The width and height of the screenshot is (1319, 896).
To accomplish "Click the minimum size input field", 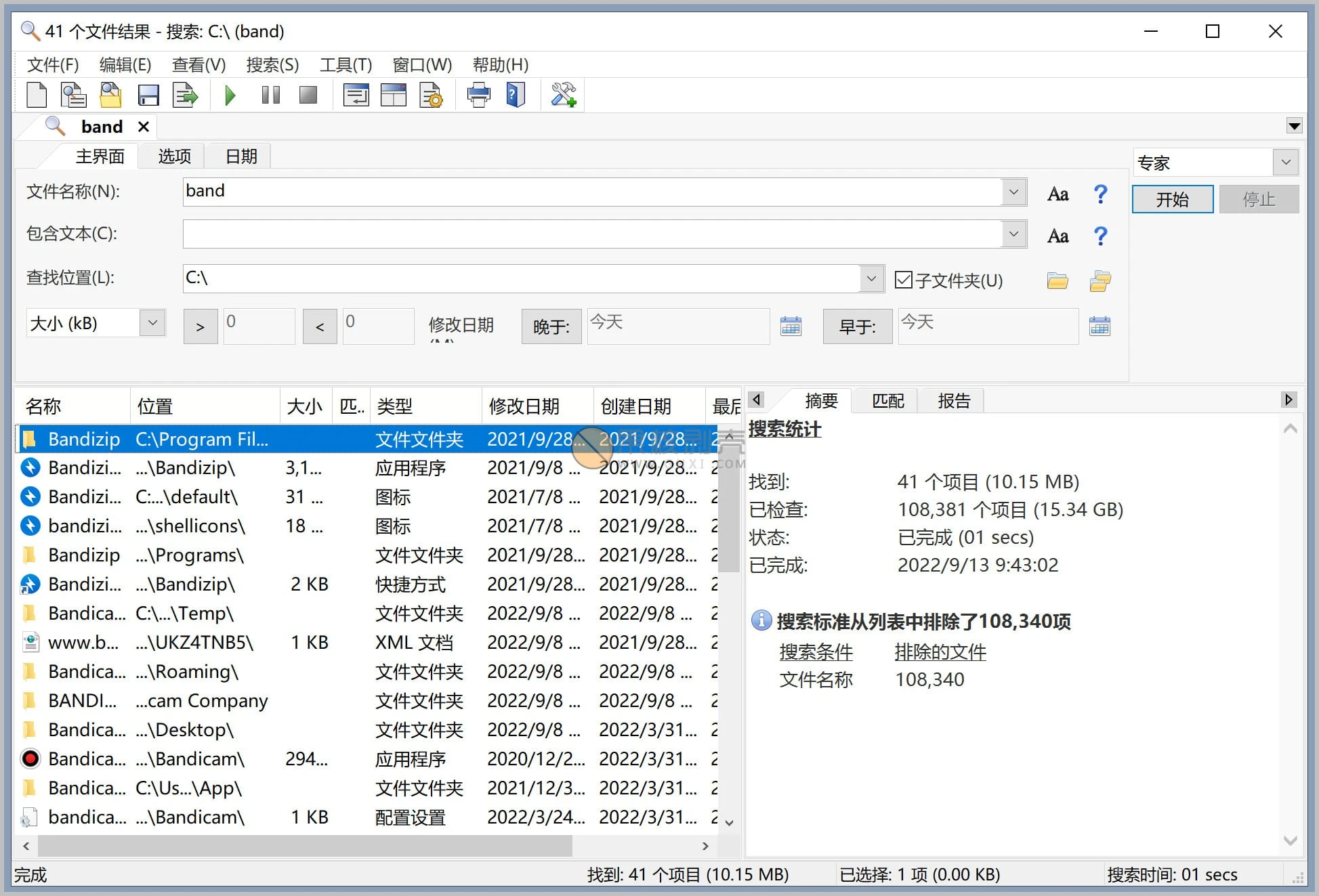I will coord(259,326).
